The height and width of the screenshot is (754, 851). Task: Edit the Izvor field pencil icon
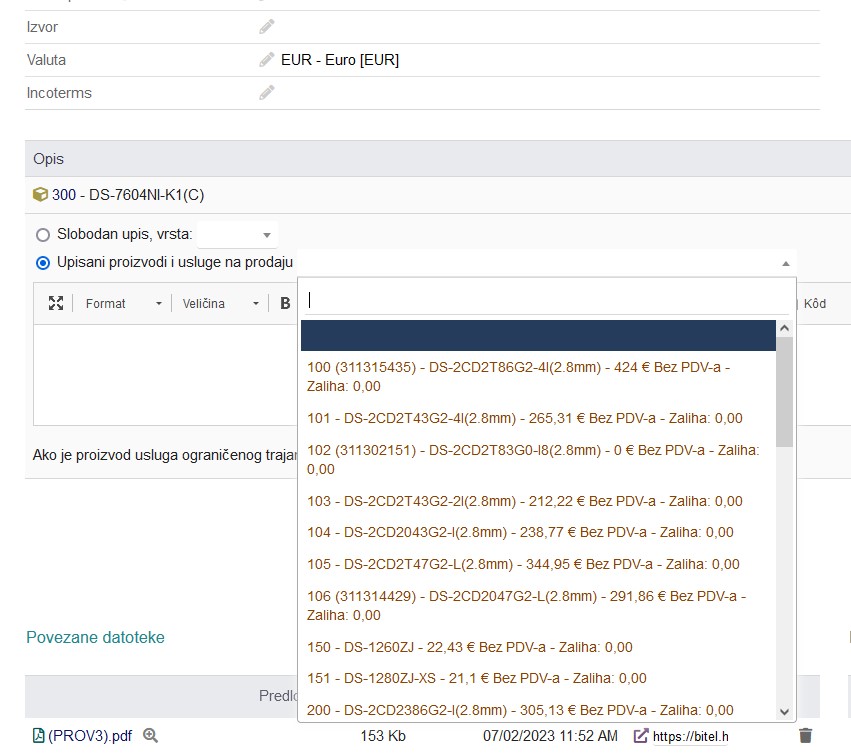coord(266,27)
